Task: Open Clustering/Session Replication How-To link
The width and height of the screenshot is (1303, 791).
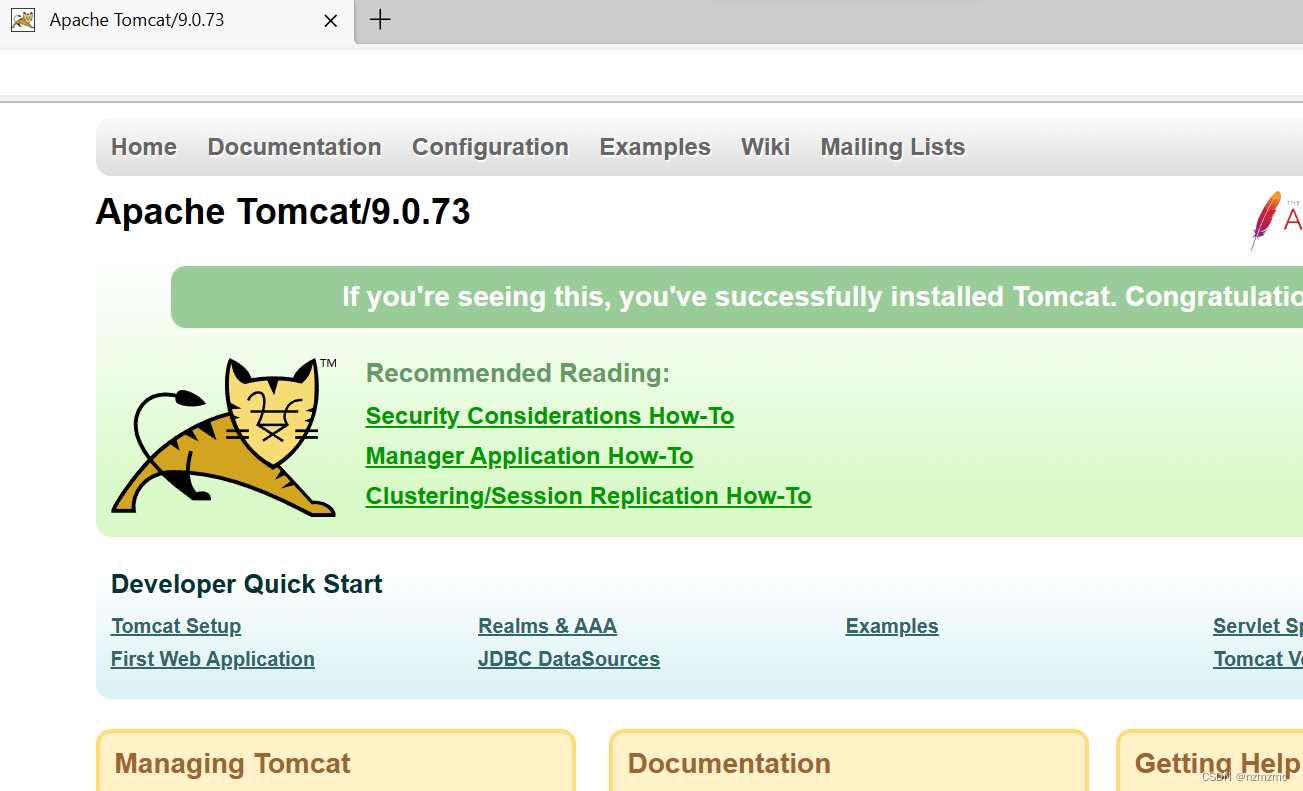Action: (x=588, y=496)
